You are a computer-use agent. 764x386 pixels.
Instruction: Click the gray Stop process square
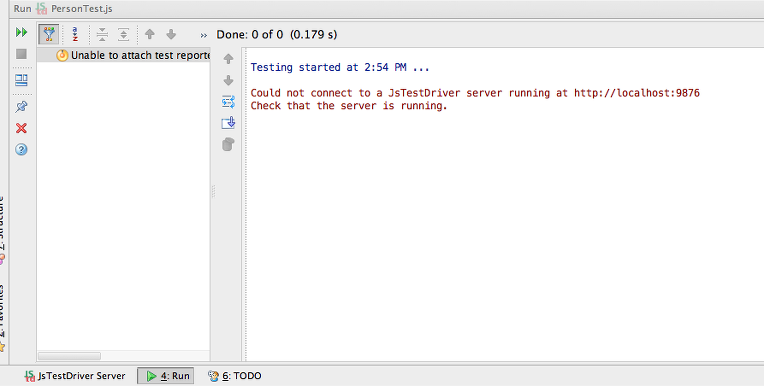tap(21, 54)
